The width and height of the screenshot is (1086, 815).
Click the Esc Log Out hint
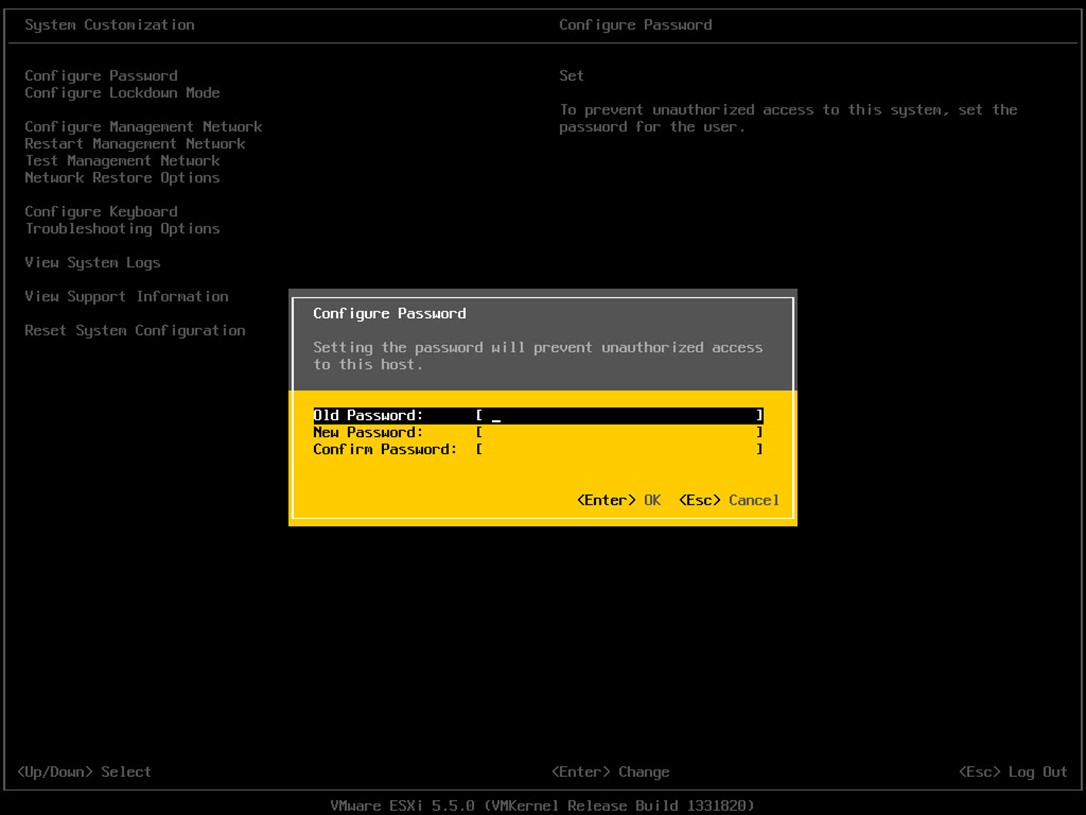(1012, 772)
